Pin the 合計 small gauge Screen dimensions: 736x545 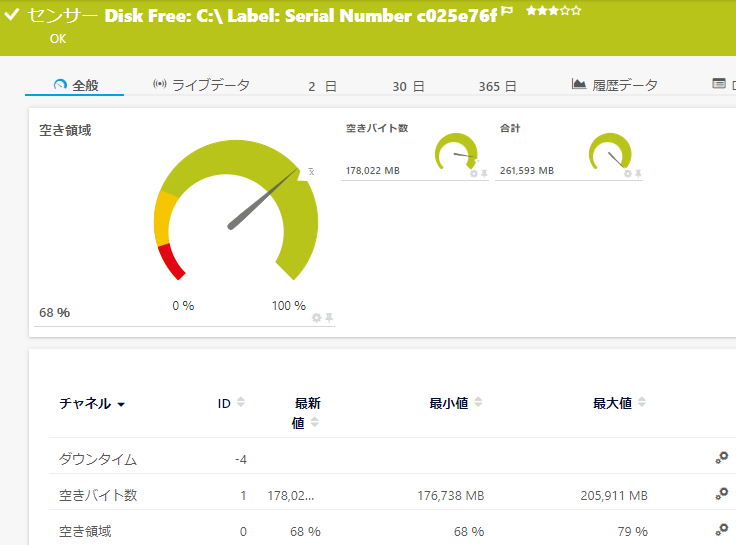(x=638, y=174)
